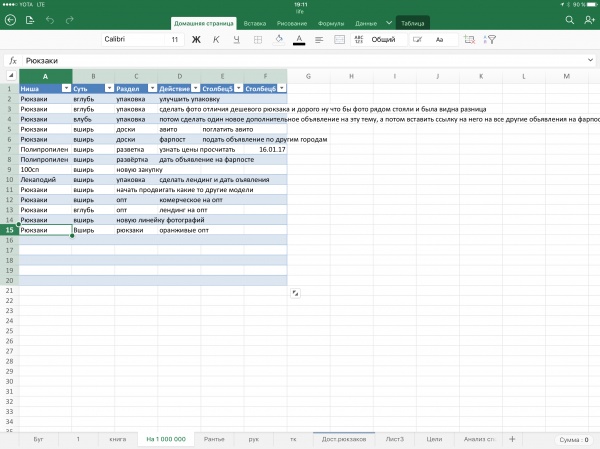Viewport: 600px width, 449px height.
Task: Tap table resize handle icon
Action: tap(295, 293)
